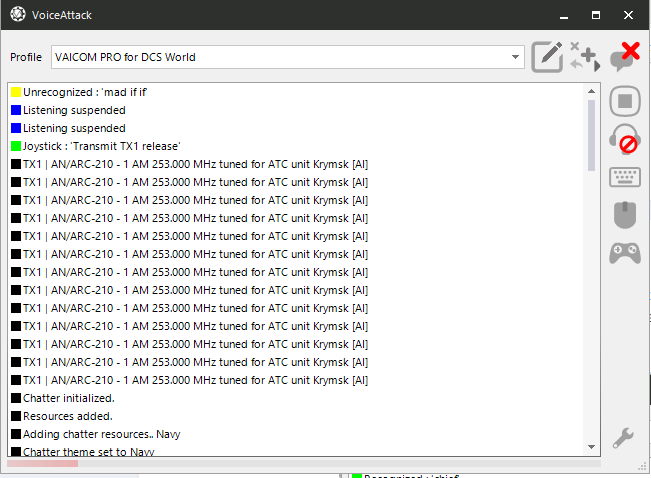The width and height of the screenshot is (651, 478).
Task: Toggle mouse shortcuts icon
Action: click(624, 215)
